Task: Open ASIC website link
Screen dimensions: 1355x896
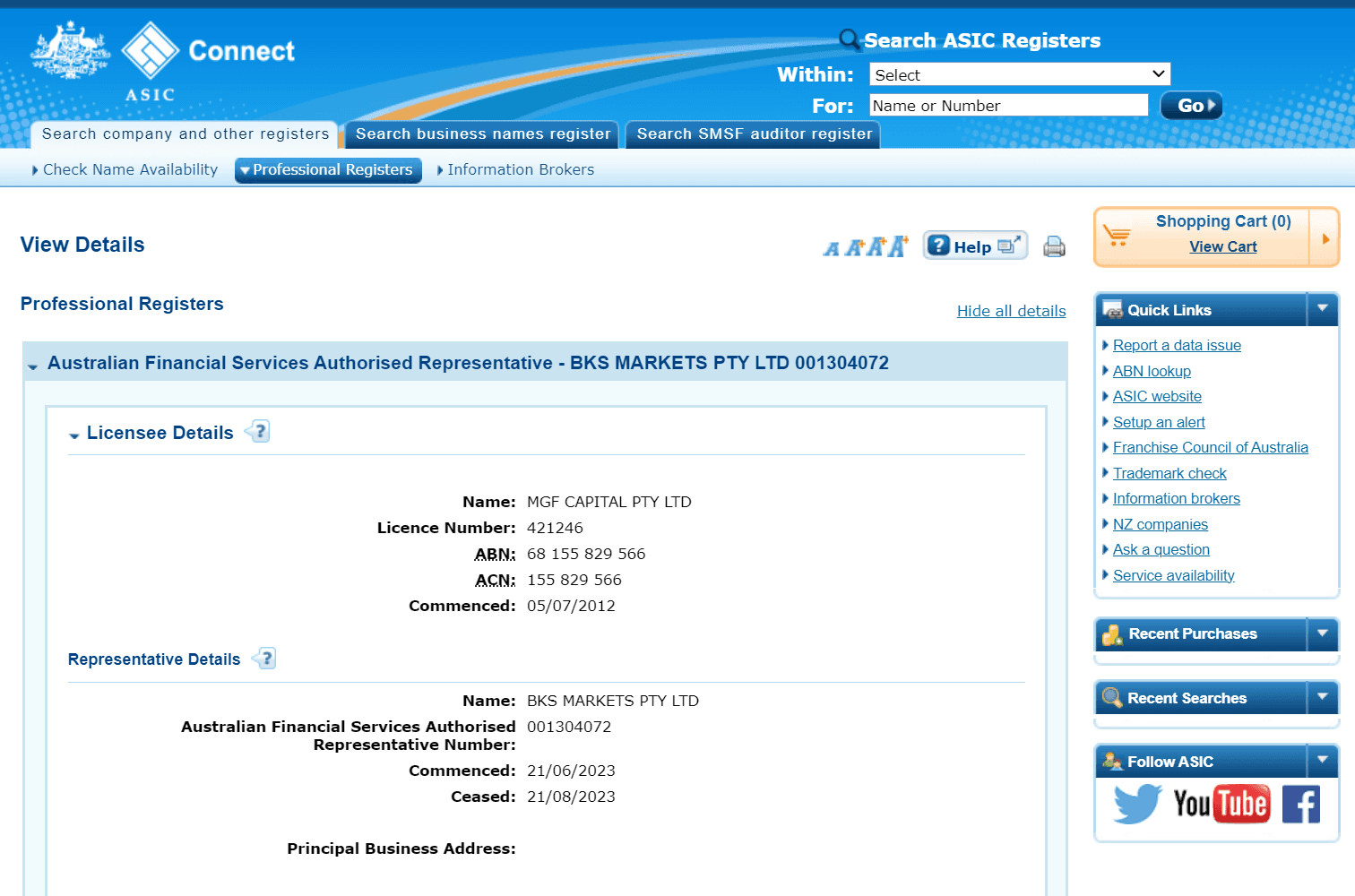Action: click(x=1157, y=396)
